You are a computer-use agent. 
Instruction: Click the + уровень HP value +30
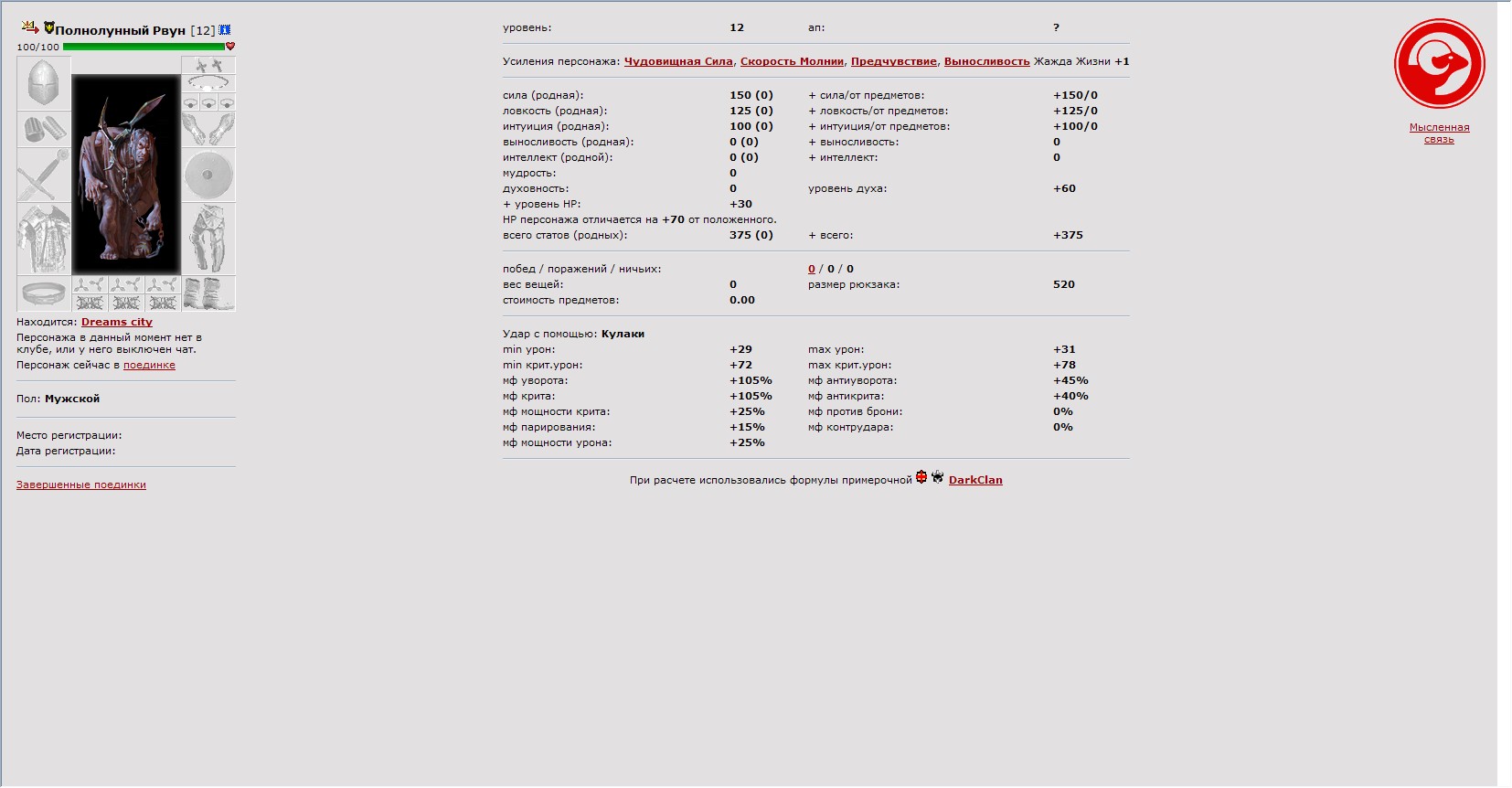[740, 204]
